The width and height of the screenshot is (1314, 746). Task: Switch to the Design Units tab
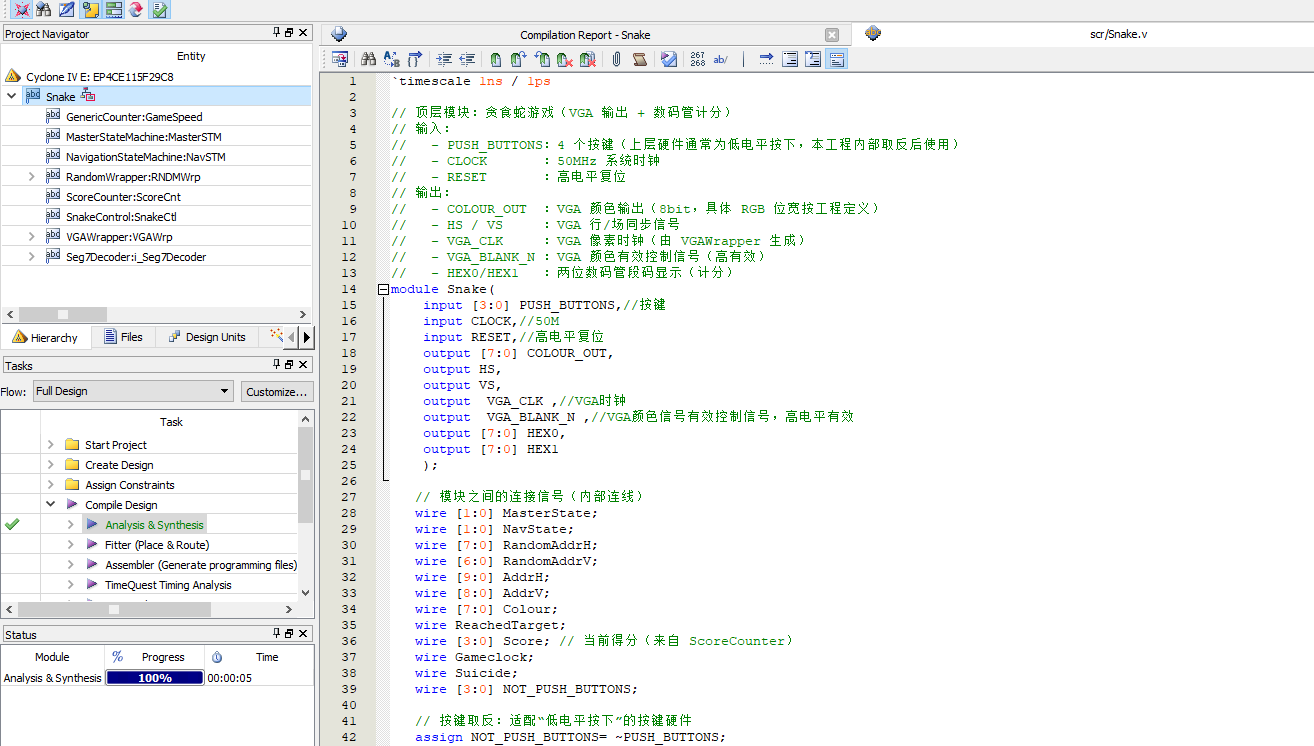(207, 337)
